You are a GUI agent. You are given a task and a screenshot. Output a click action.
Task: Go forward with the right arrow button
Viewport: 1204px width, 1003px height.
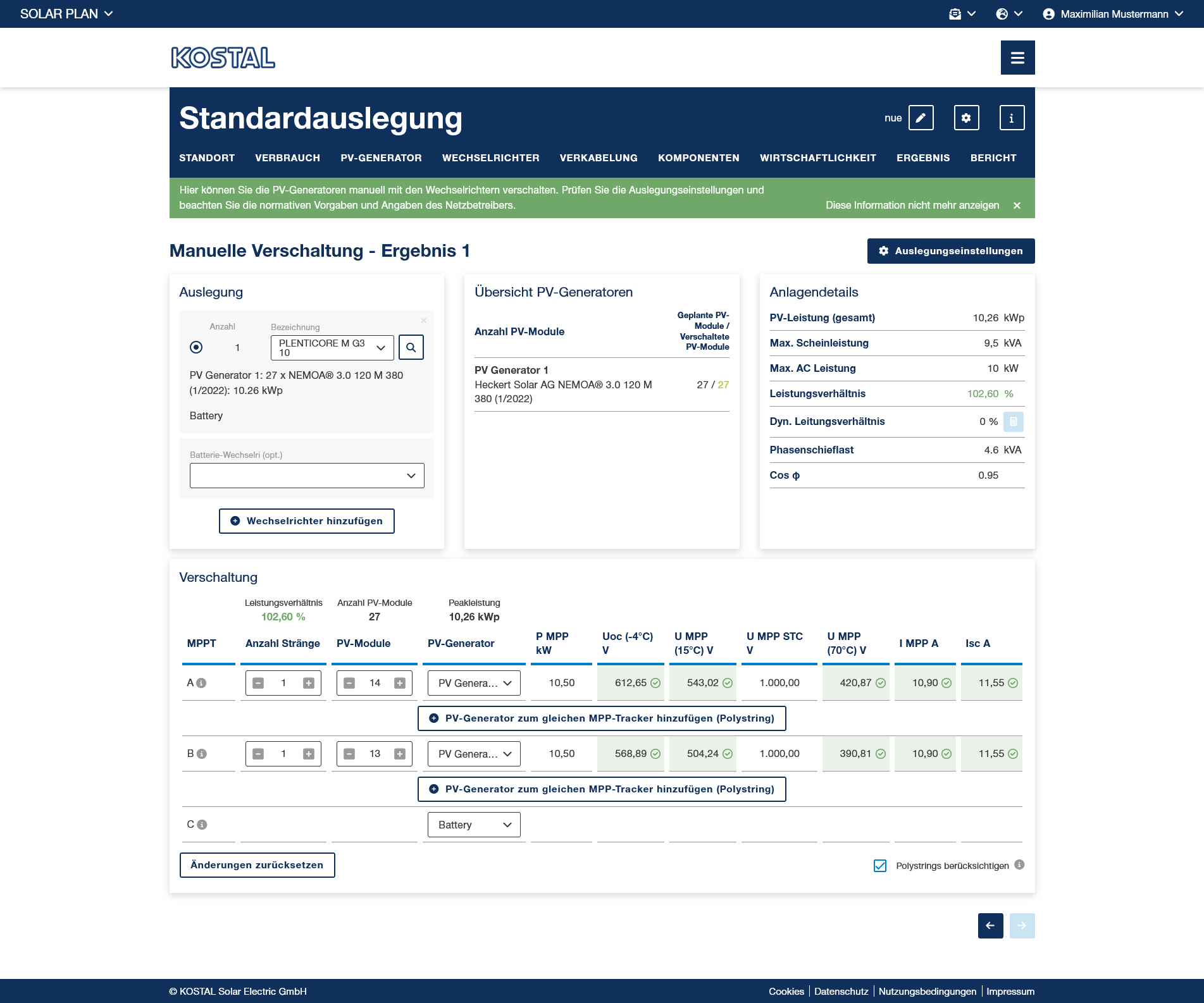click(1022, 926)
